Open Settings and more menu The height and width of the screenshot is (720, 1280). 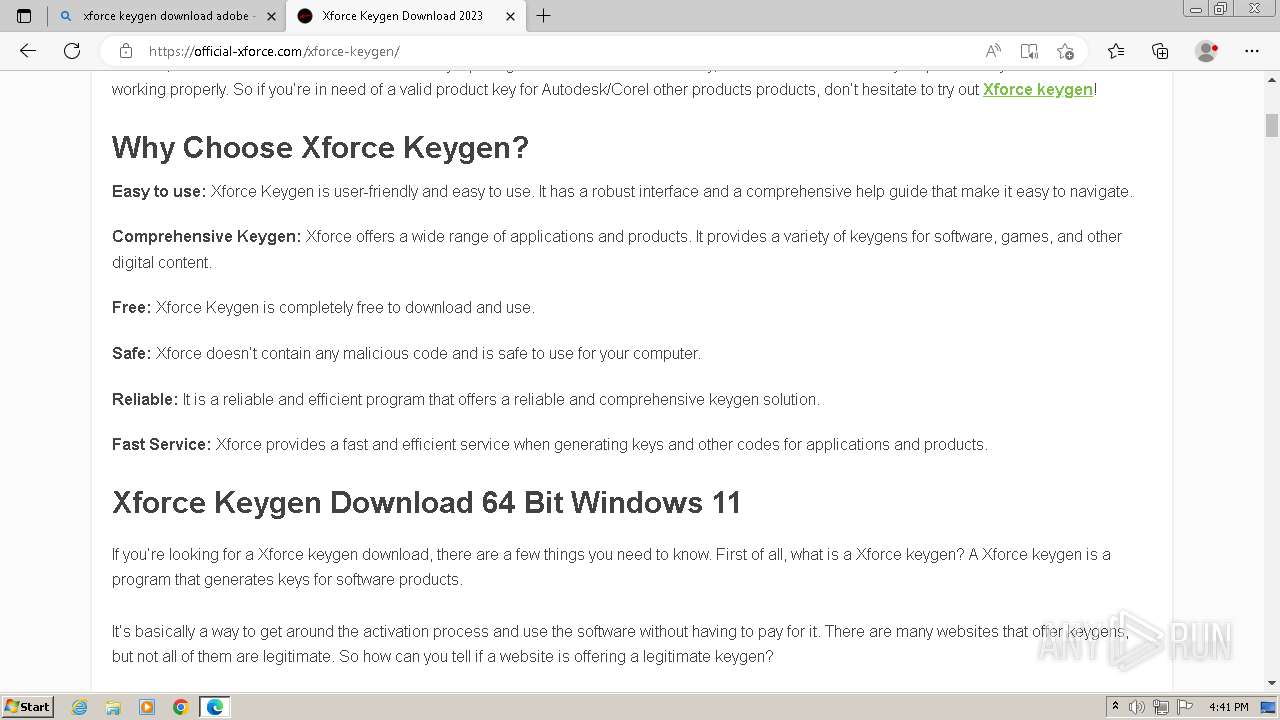coord(1252,51)
